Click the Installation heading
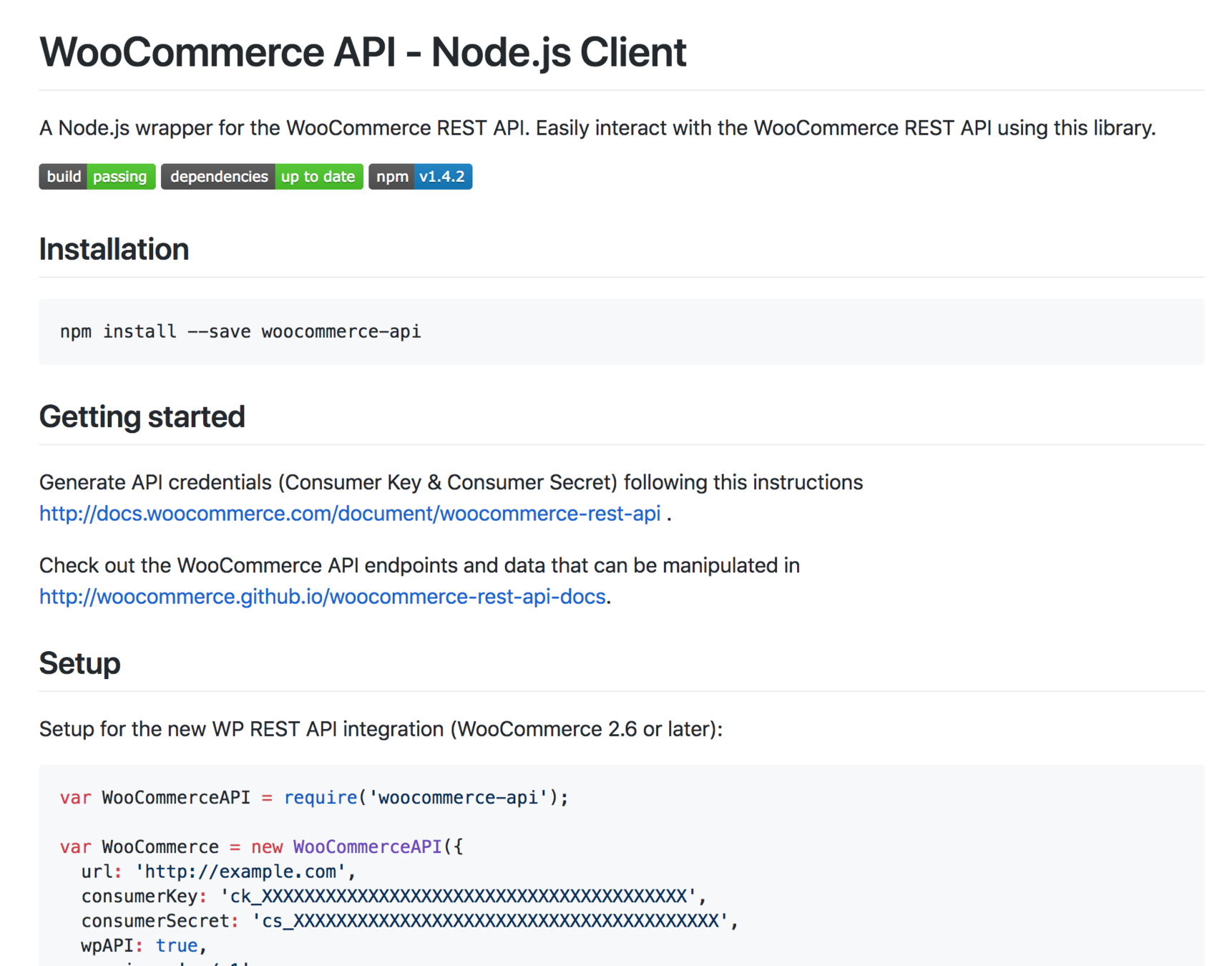 [114, 250]
